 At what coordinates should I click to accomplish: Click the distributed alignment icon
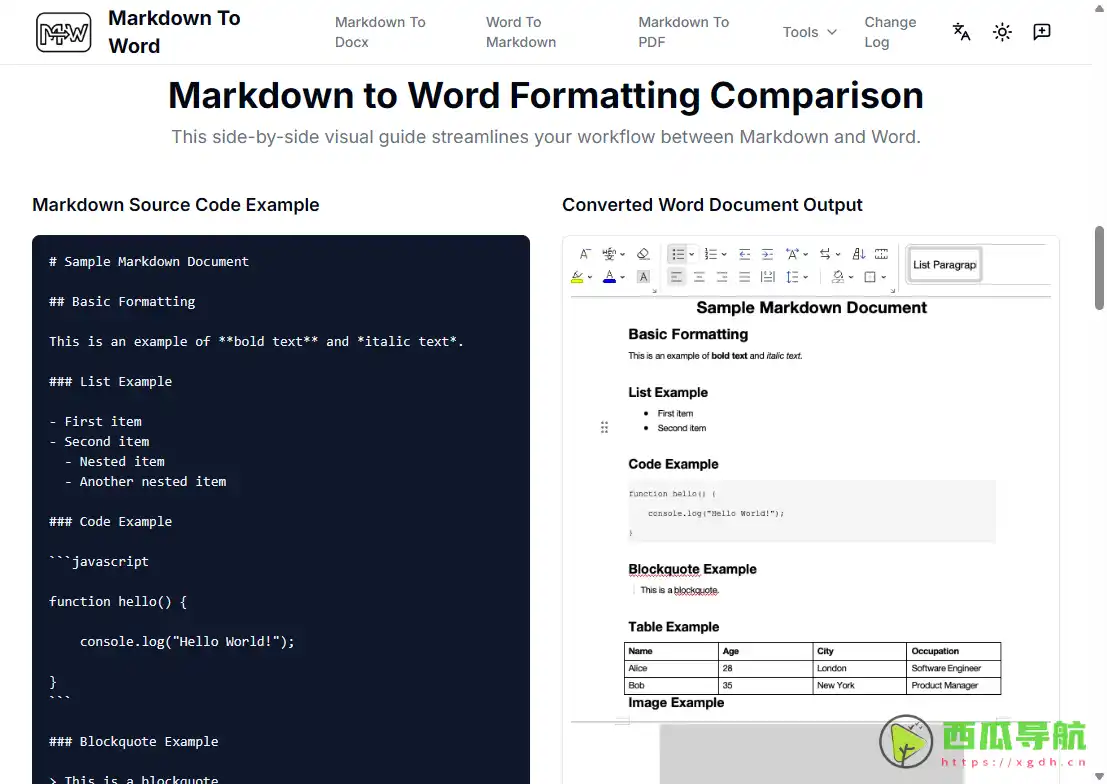click(767, 277)
